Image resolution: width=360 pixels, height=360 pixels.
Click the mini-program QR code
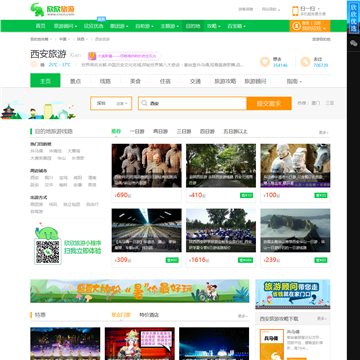(x=48, y=252)
